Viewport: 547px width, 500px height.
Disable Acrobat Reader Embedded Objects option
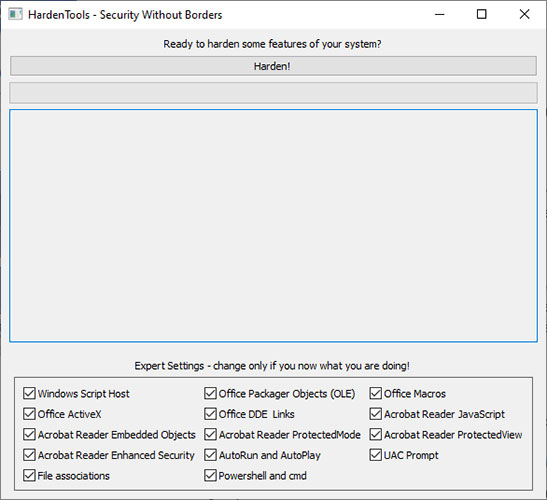coord(29,434)
